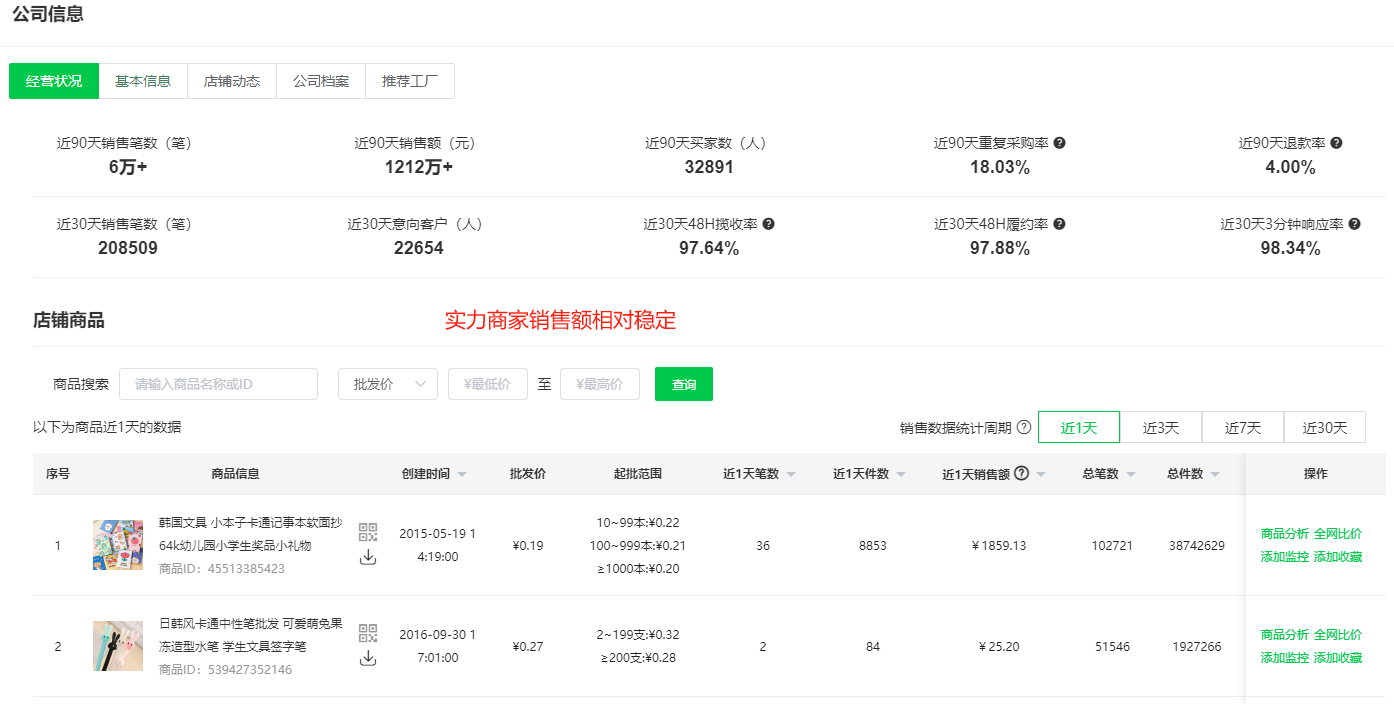The height and width of the screenshot is (704, 1394).
Task: Select the 近7天 statistics period
Action: tap(1242, 427)
